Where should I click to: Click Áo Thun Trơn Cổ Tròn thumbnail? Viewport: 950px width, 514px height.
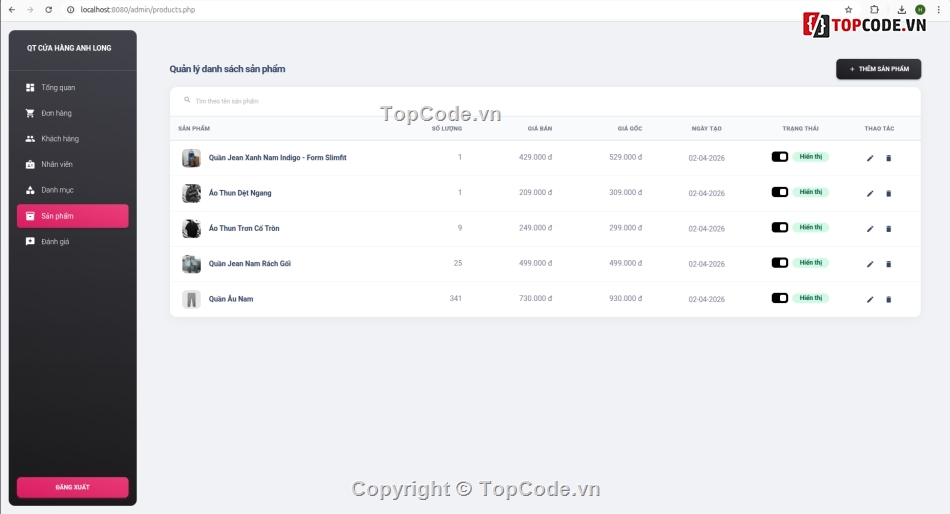[x=191, y=229]
